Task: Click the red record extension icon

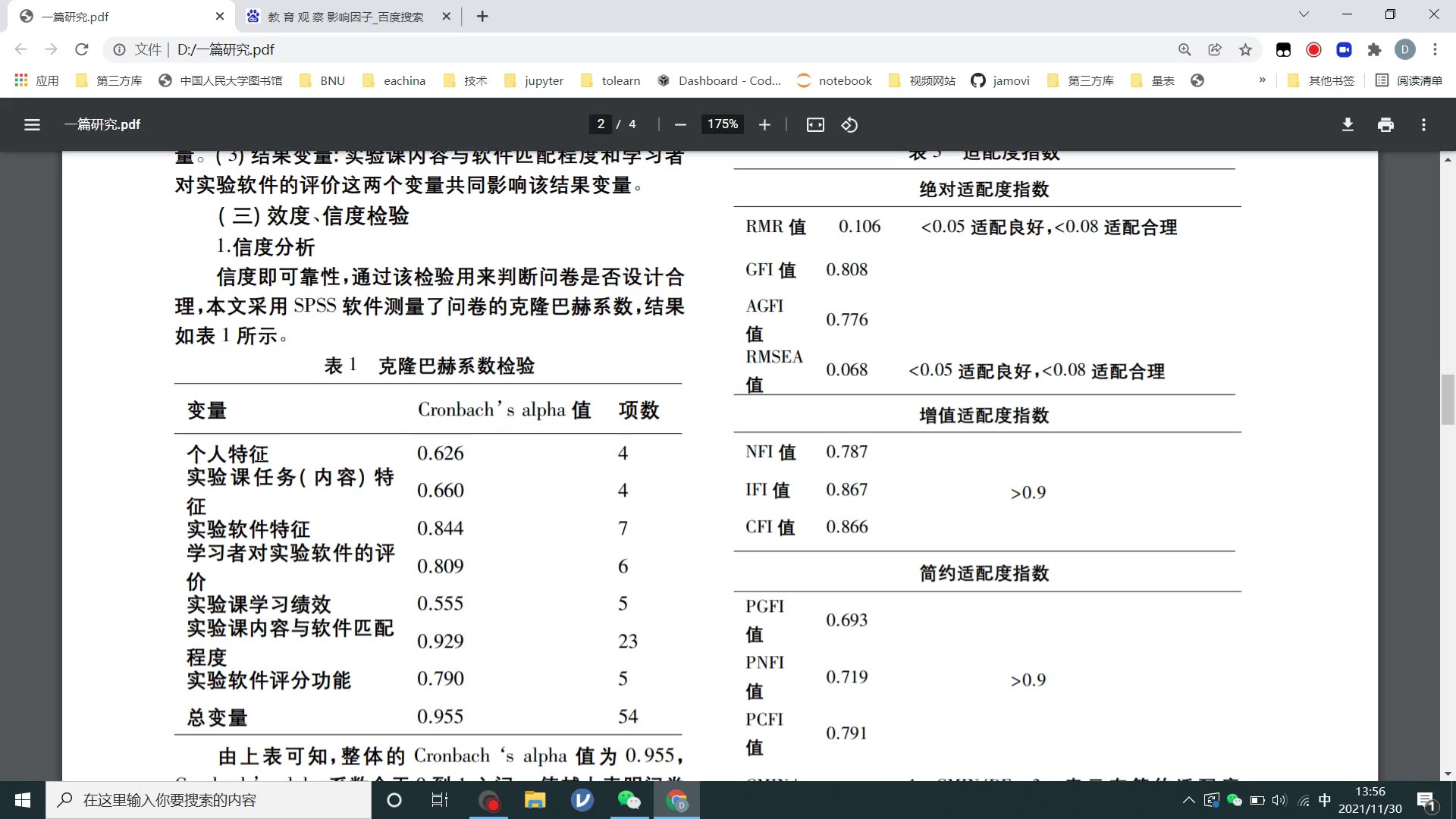Action: [x=1313, y=49]
